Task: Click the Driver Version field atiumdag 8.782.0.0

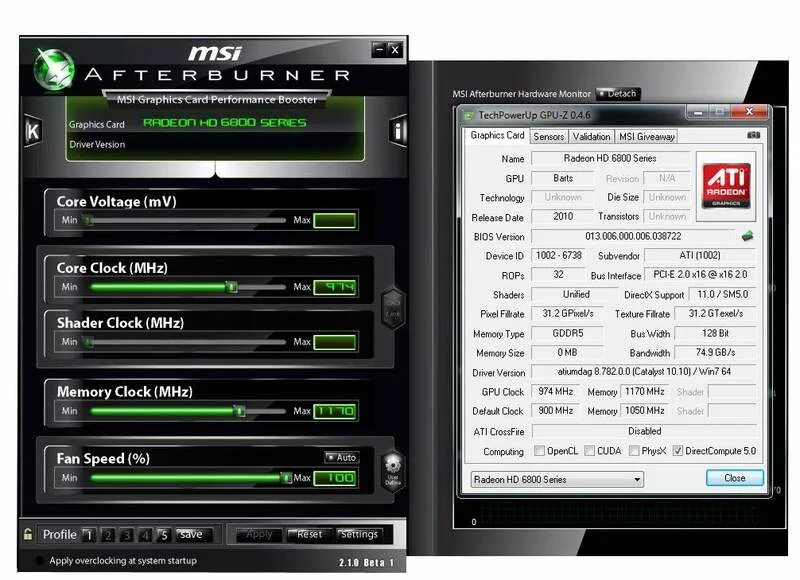Action: [644, 372]
